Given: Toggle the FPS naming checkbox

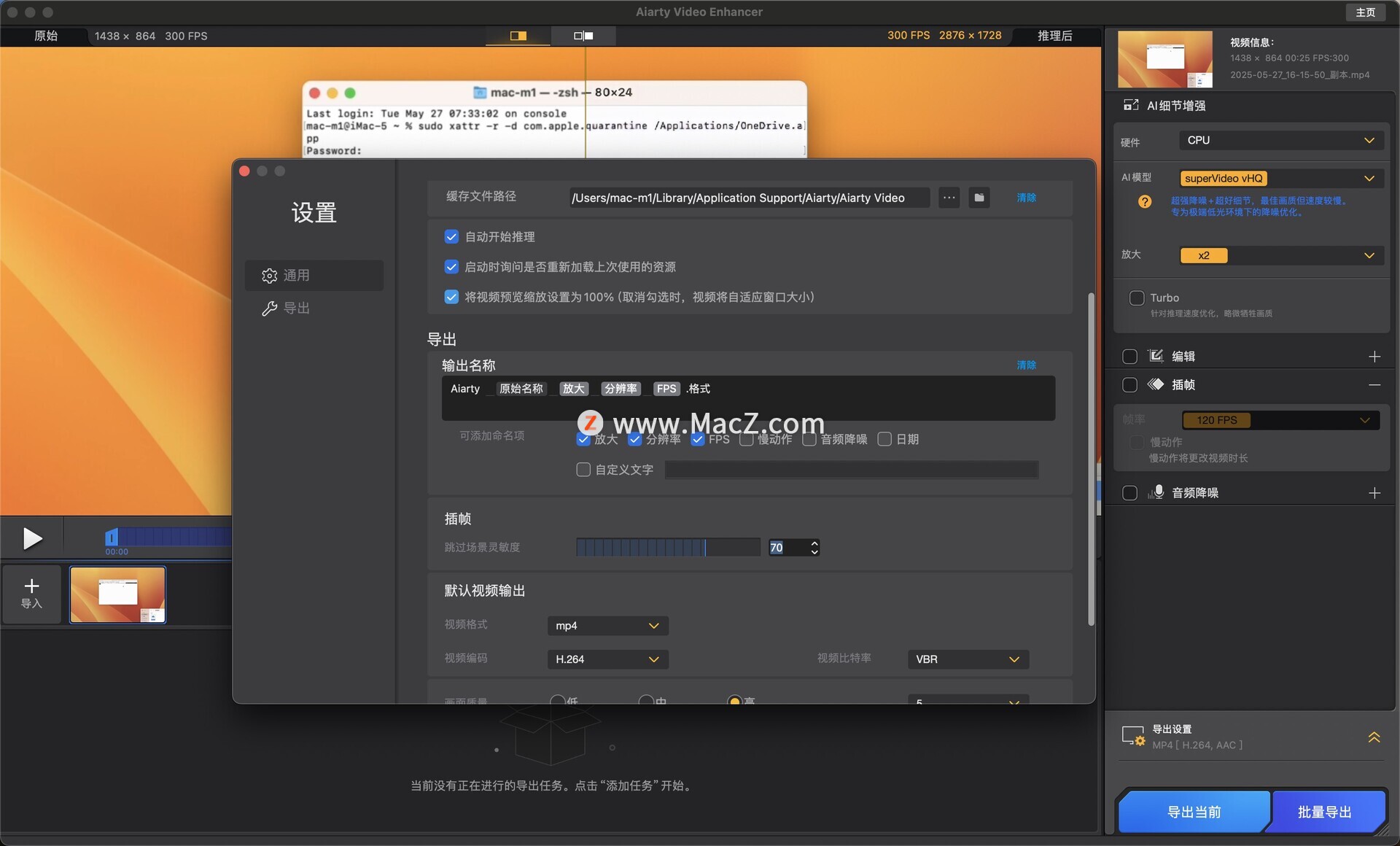Looking at the screenshot, I should (698, 439).
